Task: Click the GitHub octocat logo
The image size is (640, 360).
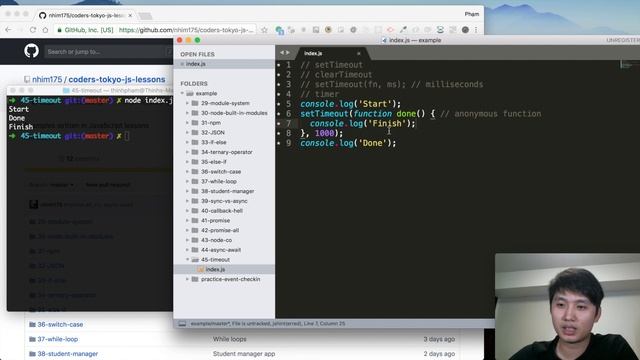Action: 31,51
